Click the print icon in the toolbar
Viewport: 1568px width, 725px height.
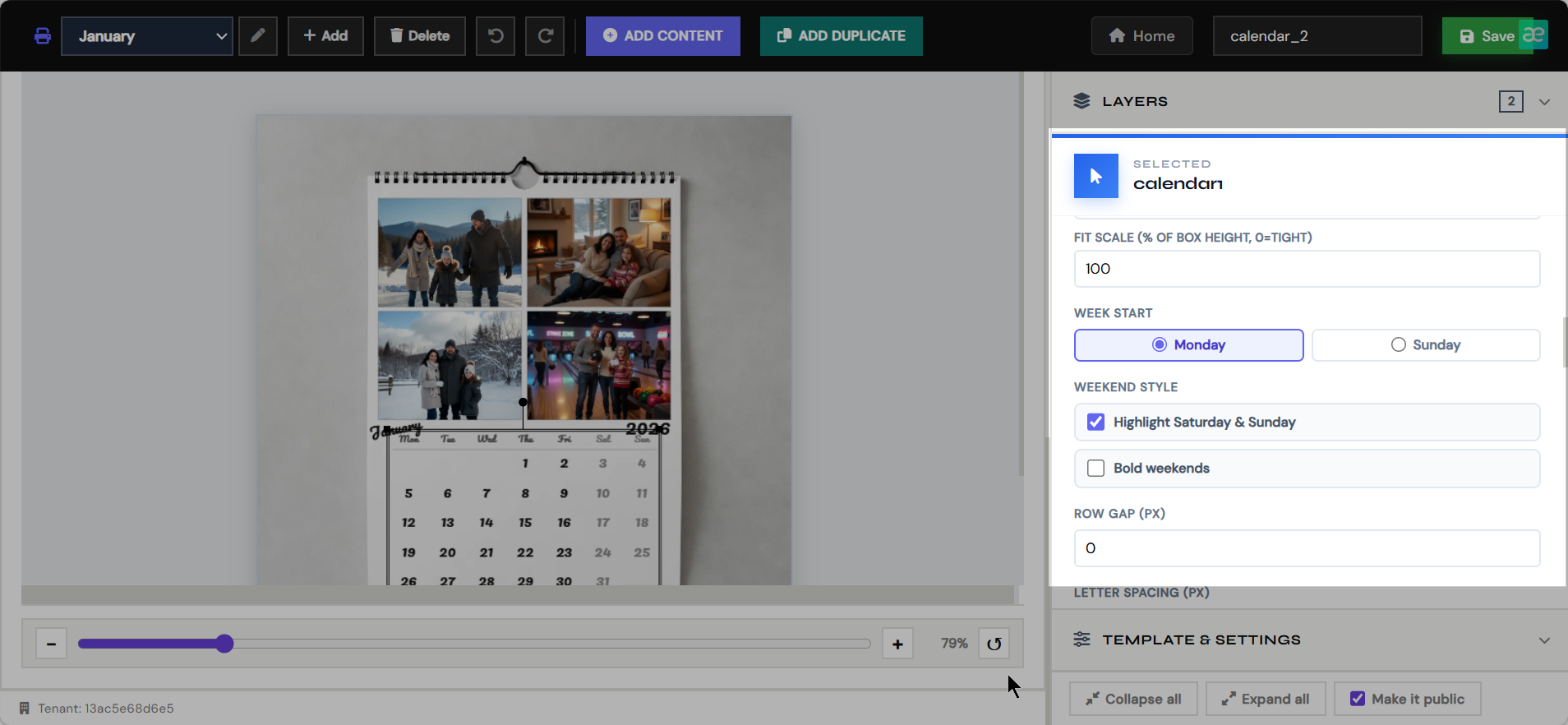pos(42,36)
